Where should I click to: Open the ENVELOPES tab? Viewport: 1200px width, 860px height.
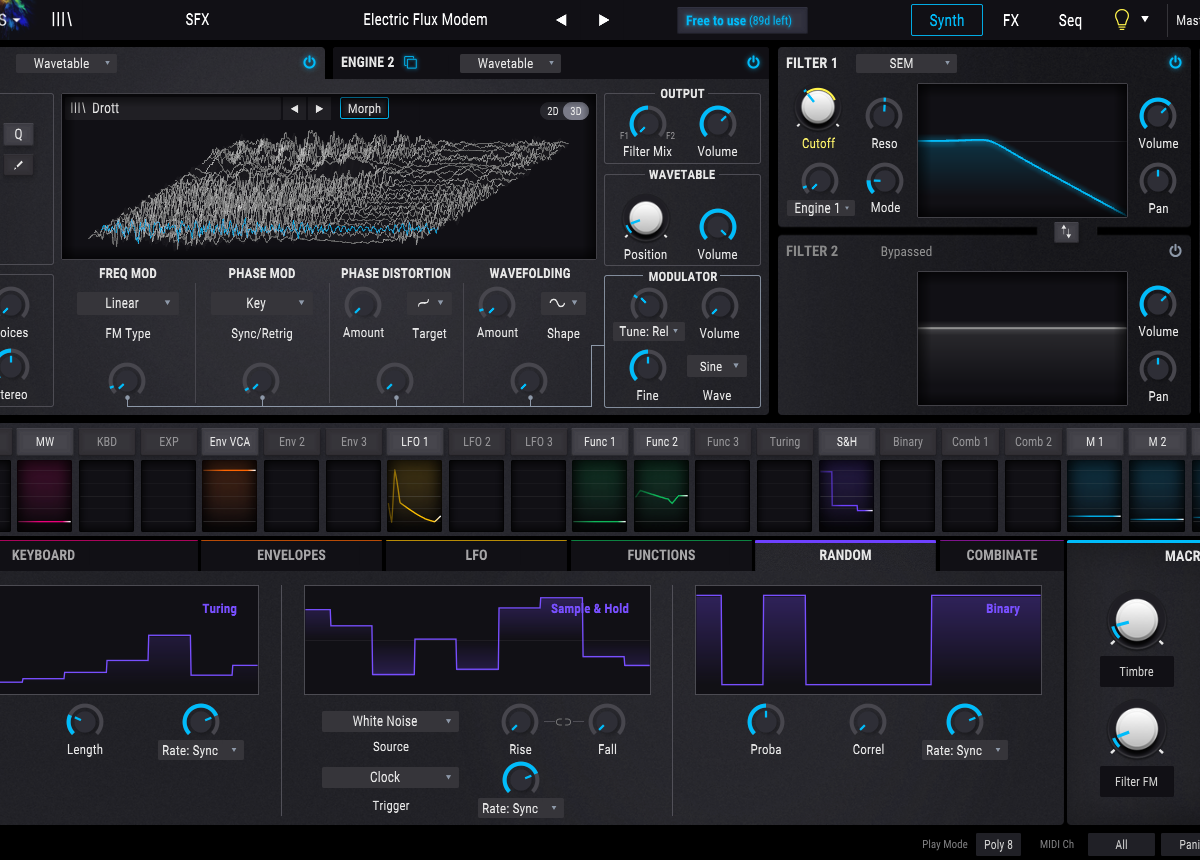point(291,555)
